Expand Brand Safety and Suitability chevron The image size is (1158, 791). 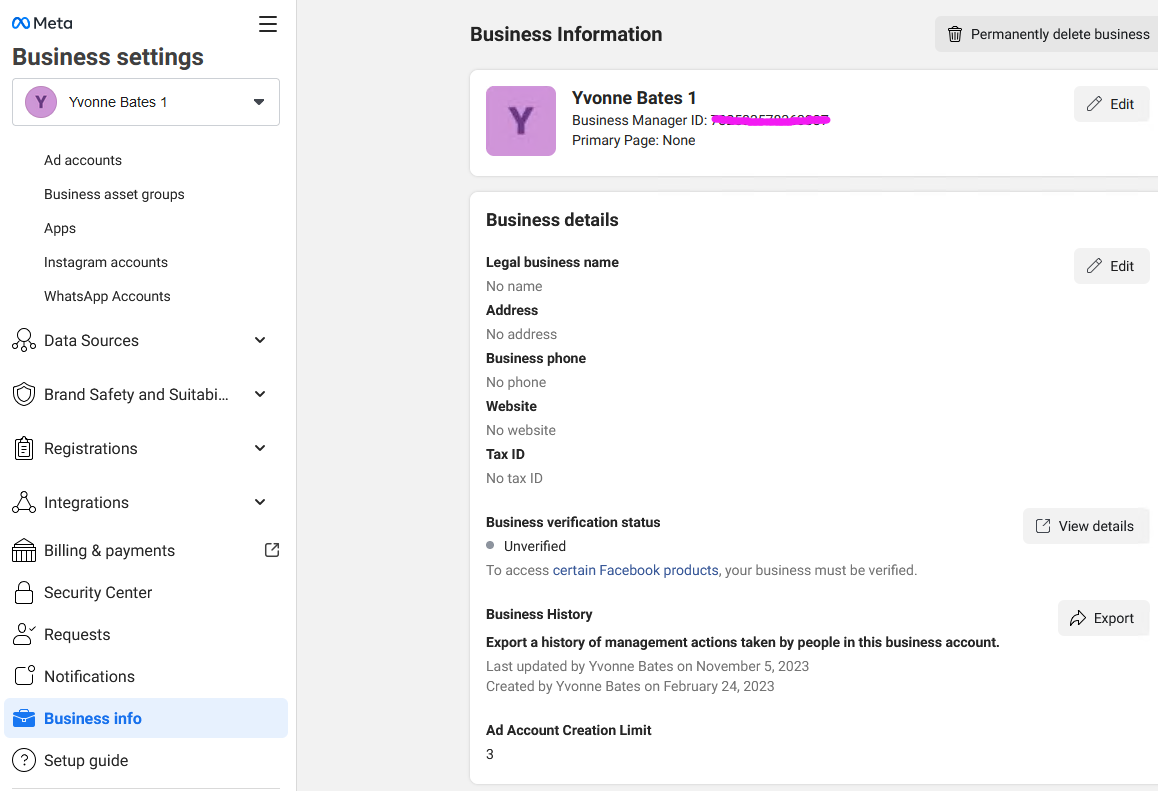point(260,394)
